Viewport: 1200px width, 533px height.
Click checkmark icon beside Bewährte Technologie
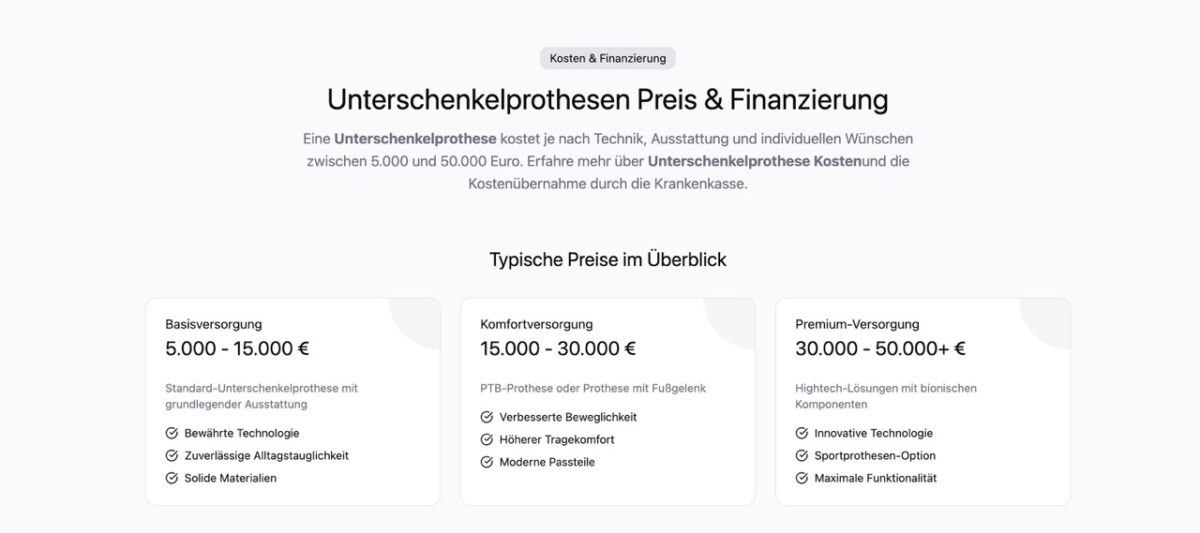coord(172,434)
